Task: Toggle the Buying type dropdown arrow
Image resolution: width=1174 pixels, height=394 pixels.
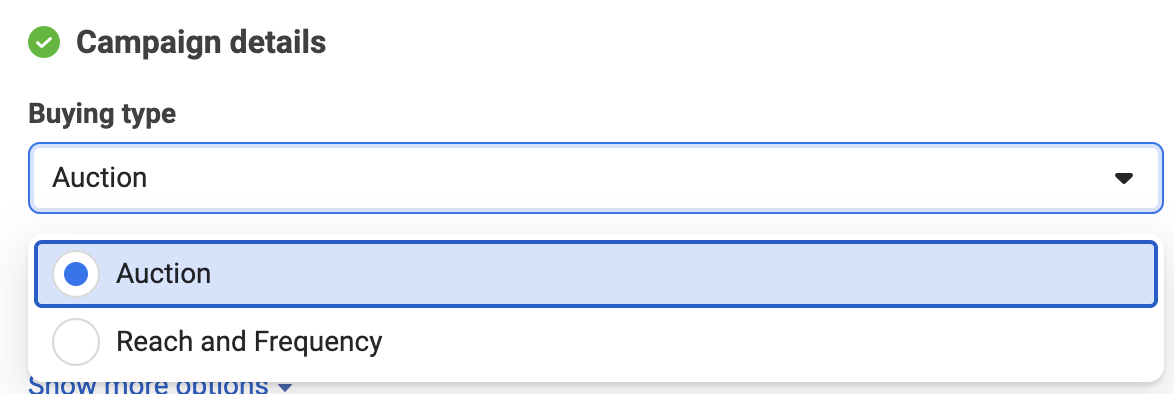Action: coord(1123,178)
